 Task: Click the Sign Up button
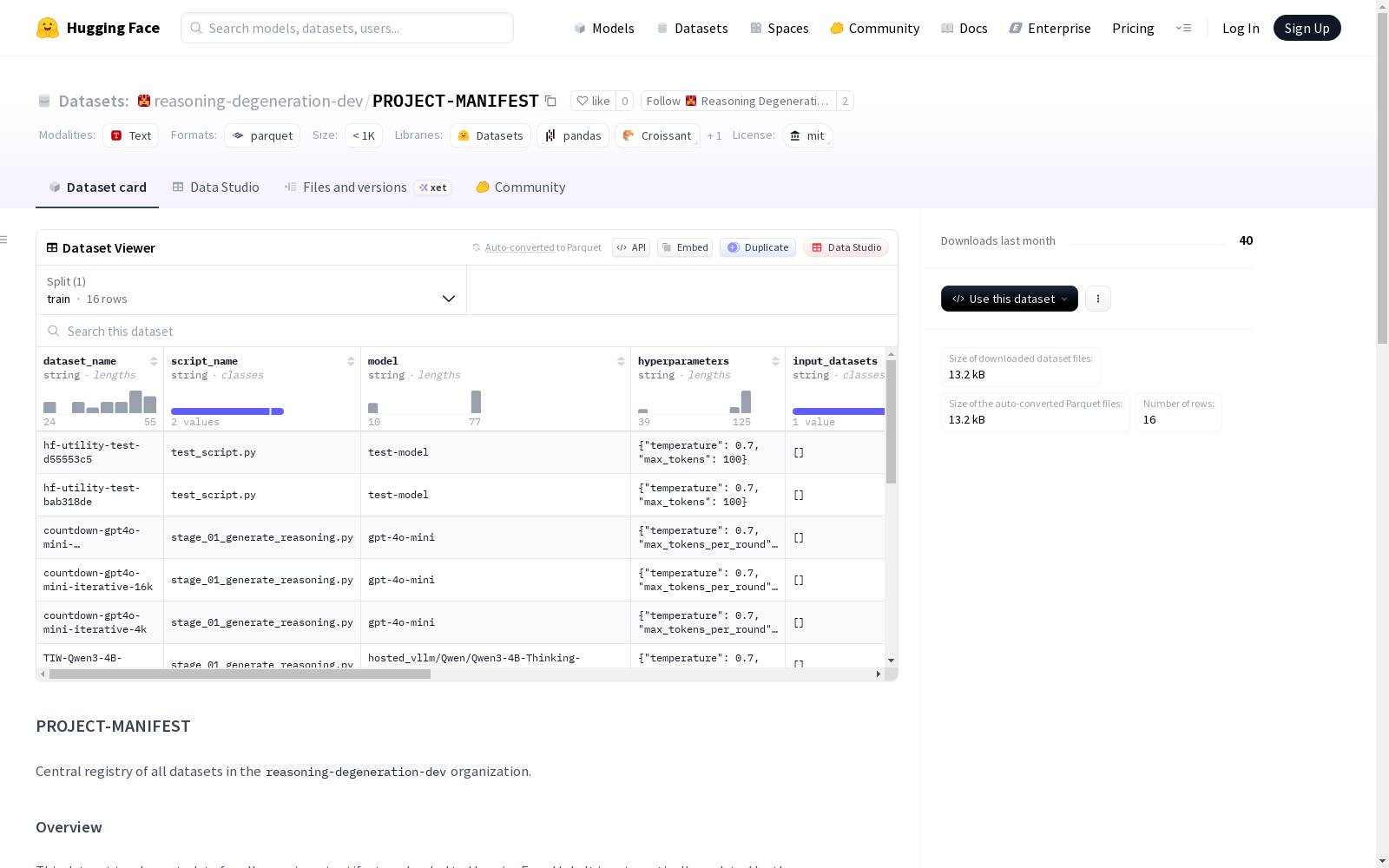[1307, 28]
